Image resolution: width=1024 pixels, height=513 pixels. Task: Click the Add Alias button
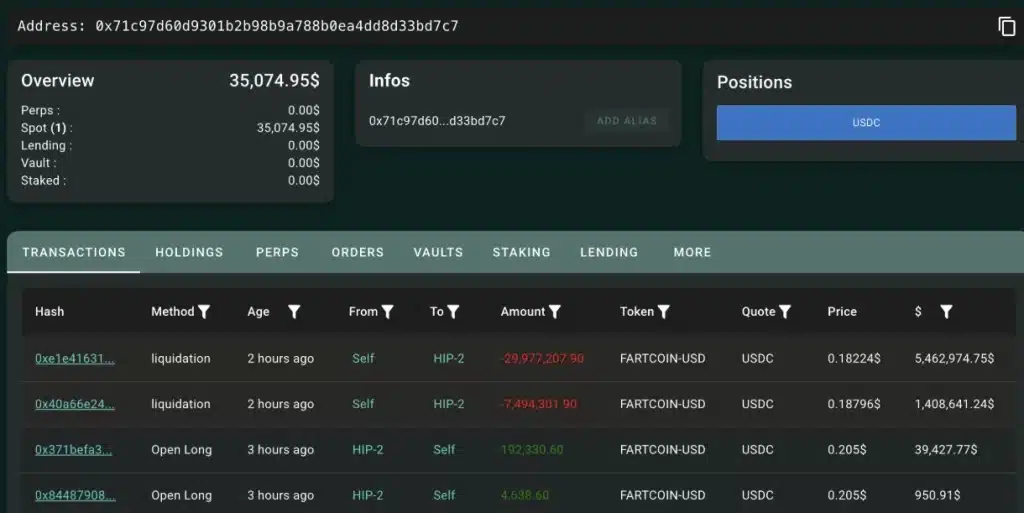tap(627, 121)
